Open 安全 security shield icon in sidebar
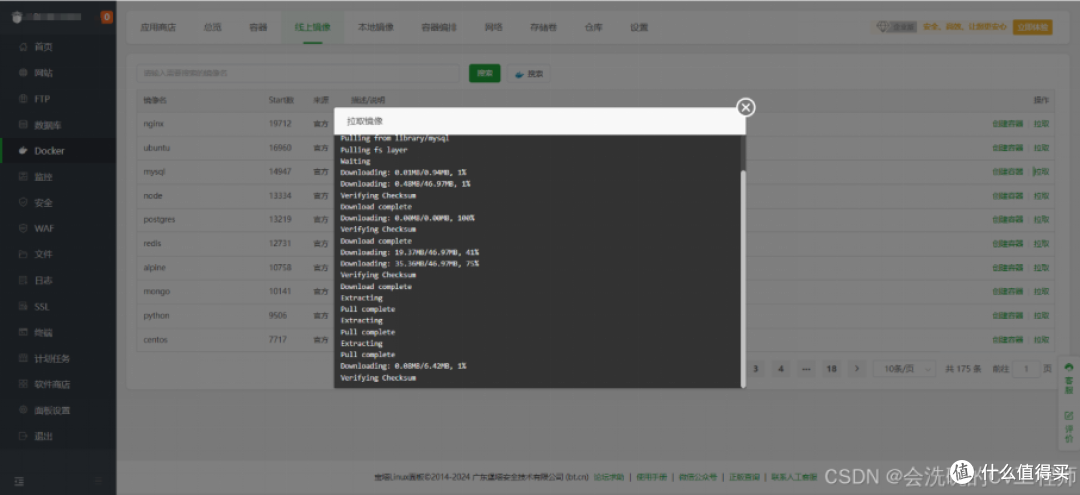Screen dimensions: 1080x495 coord(23,202)
